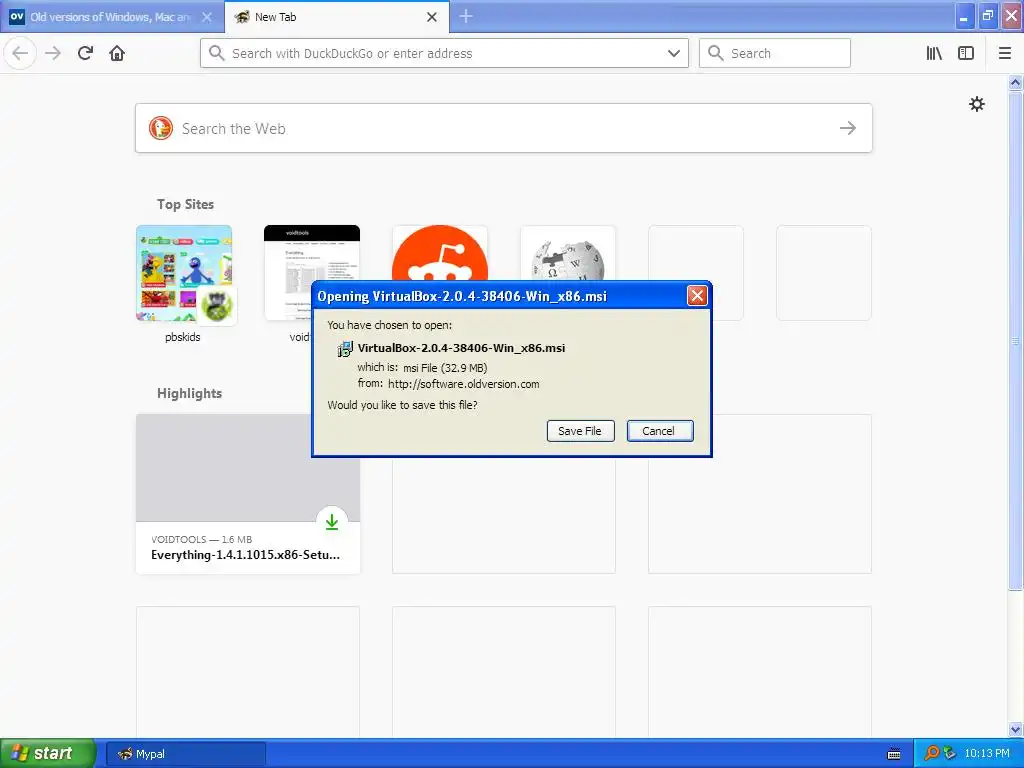Screen dimensions: 1024x768
Task: Focus the Search with DuckDuckGo address field
Action: coord(444,53)
